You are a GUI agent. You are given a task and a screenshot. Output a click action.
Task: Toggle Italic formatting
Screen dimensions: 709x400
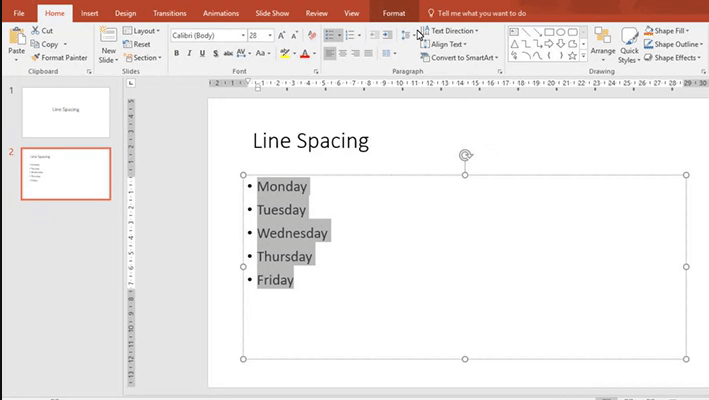(190, 53)
